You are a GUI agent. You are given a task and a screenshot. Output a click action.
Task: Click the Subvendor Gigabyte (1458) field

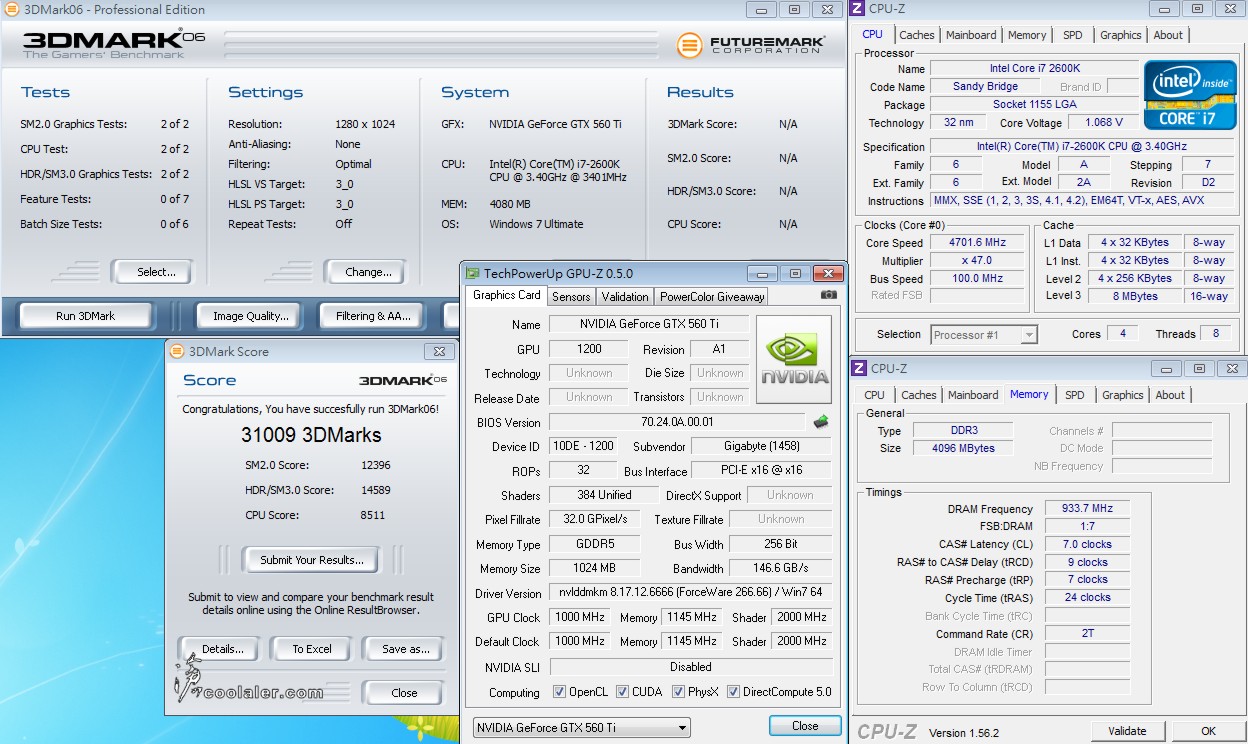761,446
